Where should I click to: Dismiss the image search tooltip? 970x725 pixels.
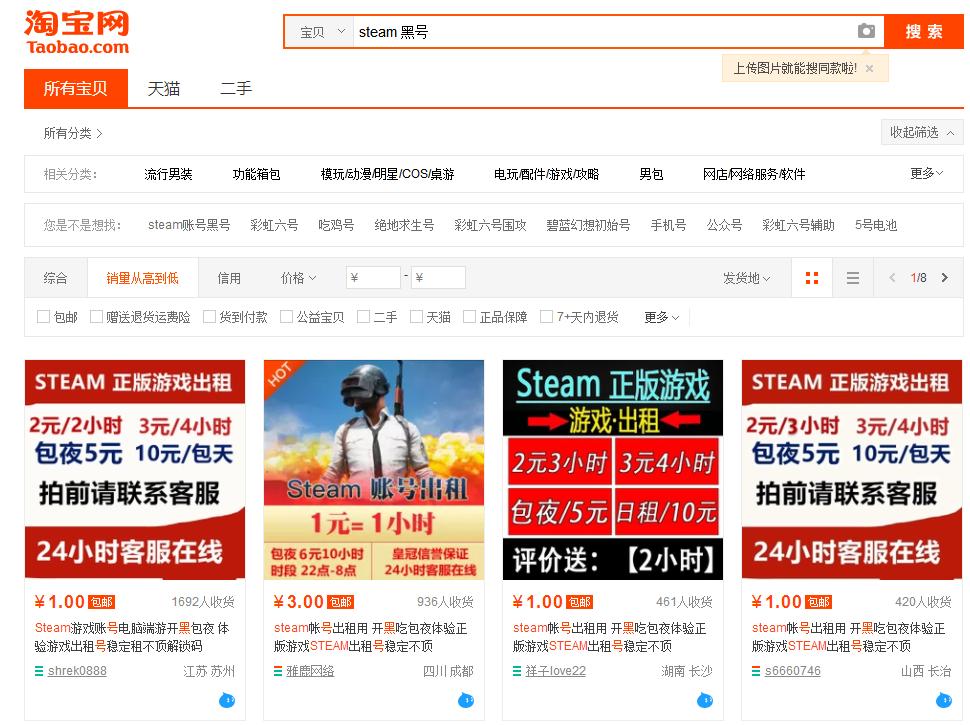point(869,67)
